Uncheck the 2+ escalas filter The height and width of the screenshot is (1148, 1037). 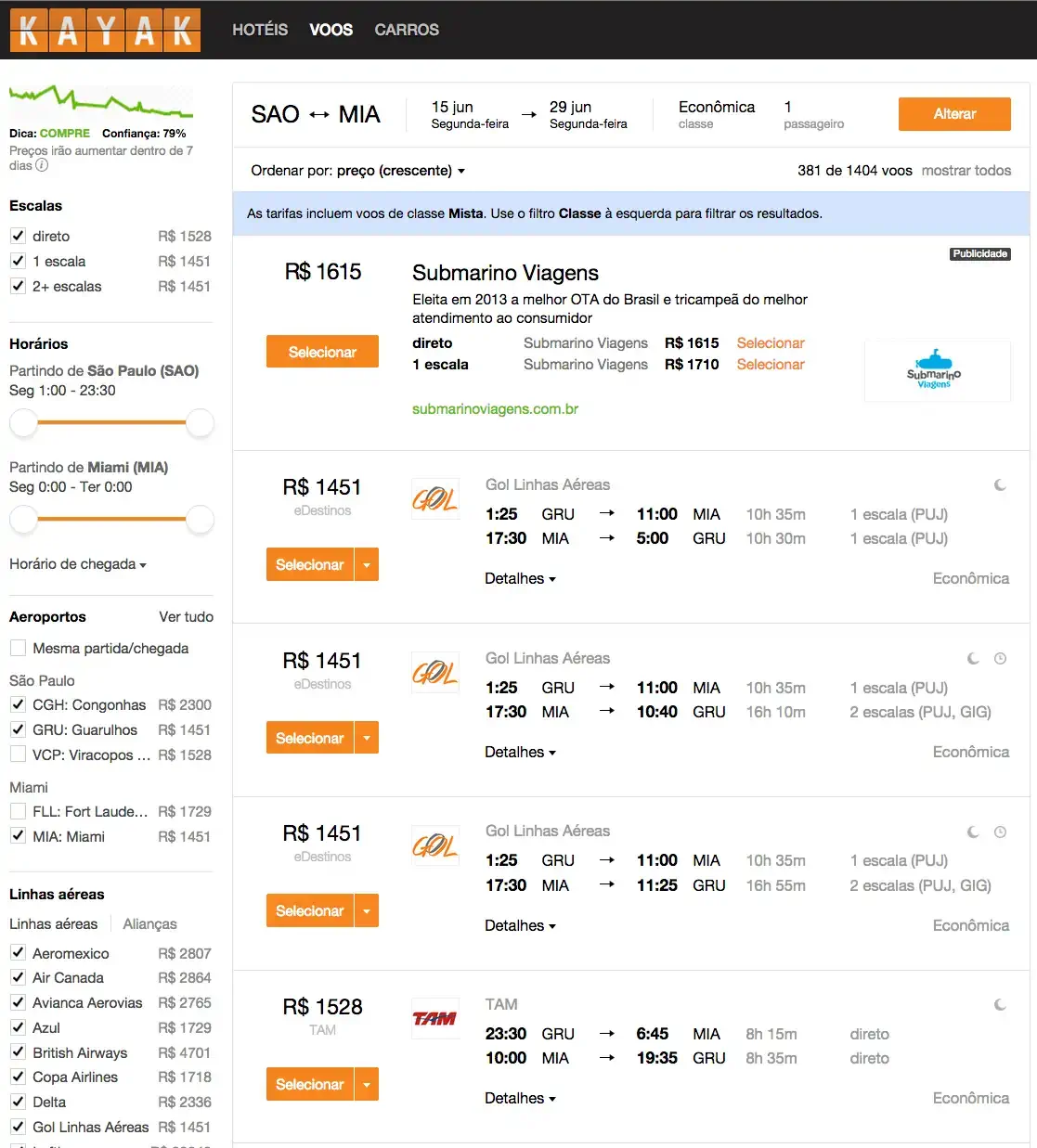pyautogui.click(x=18, y=286)
